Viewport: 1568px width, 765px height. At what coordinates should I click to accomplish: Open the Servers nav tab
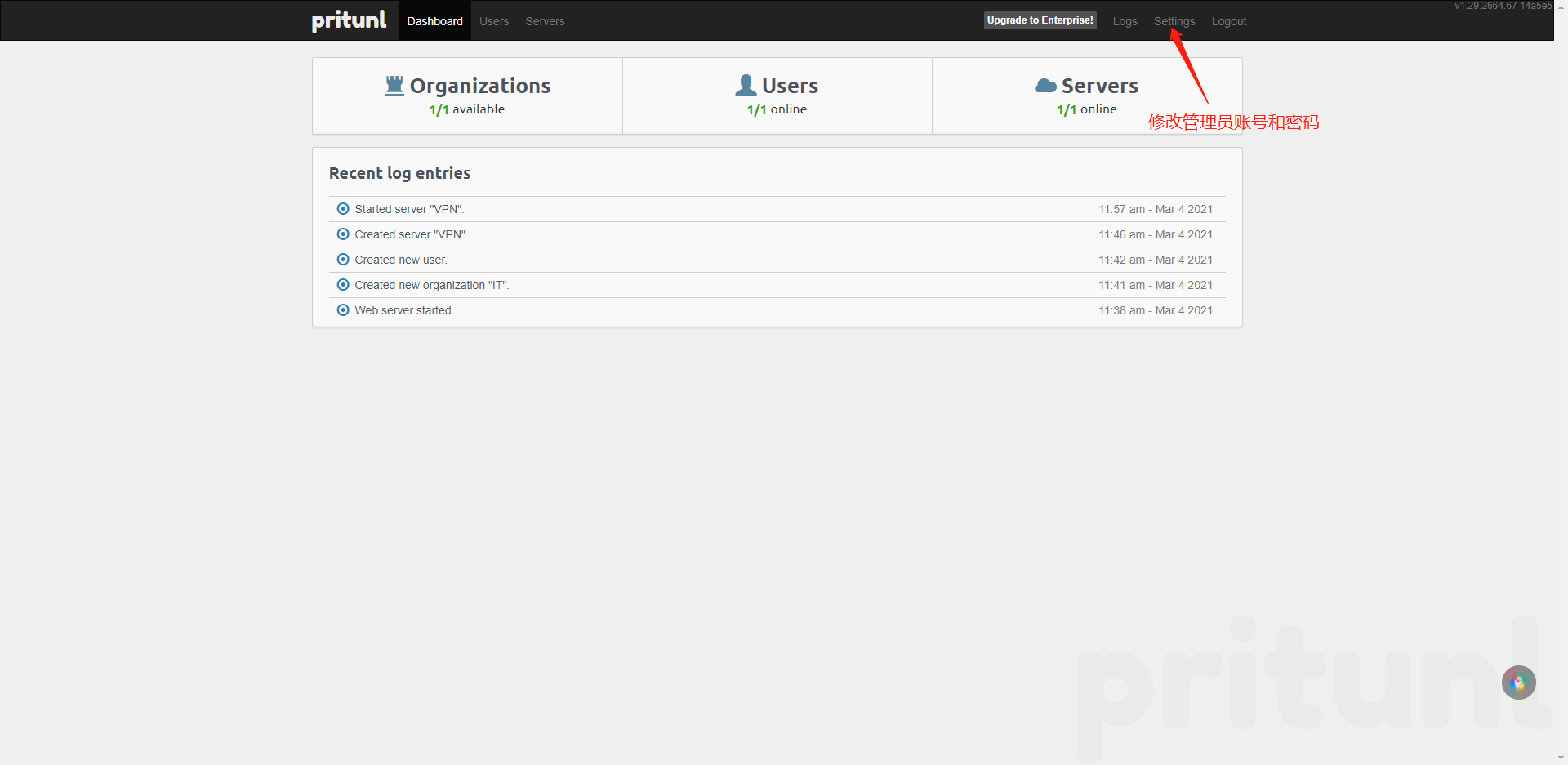[x=545, y=21]
